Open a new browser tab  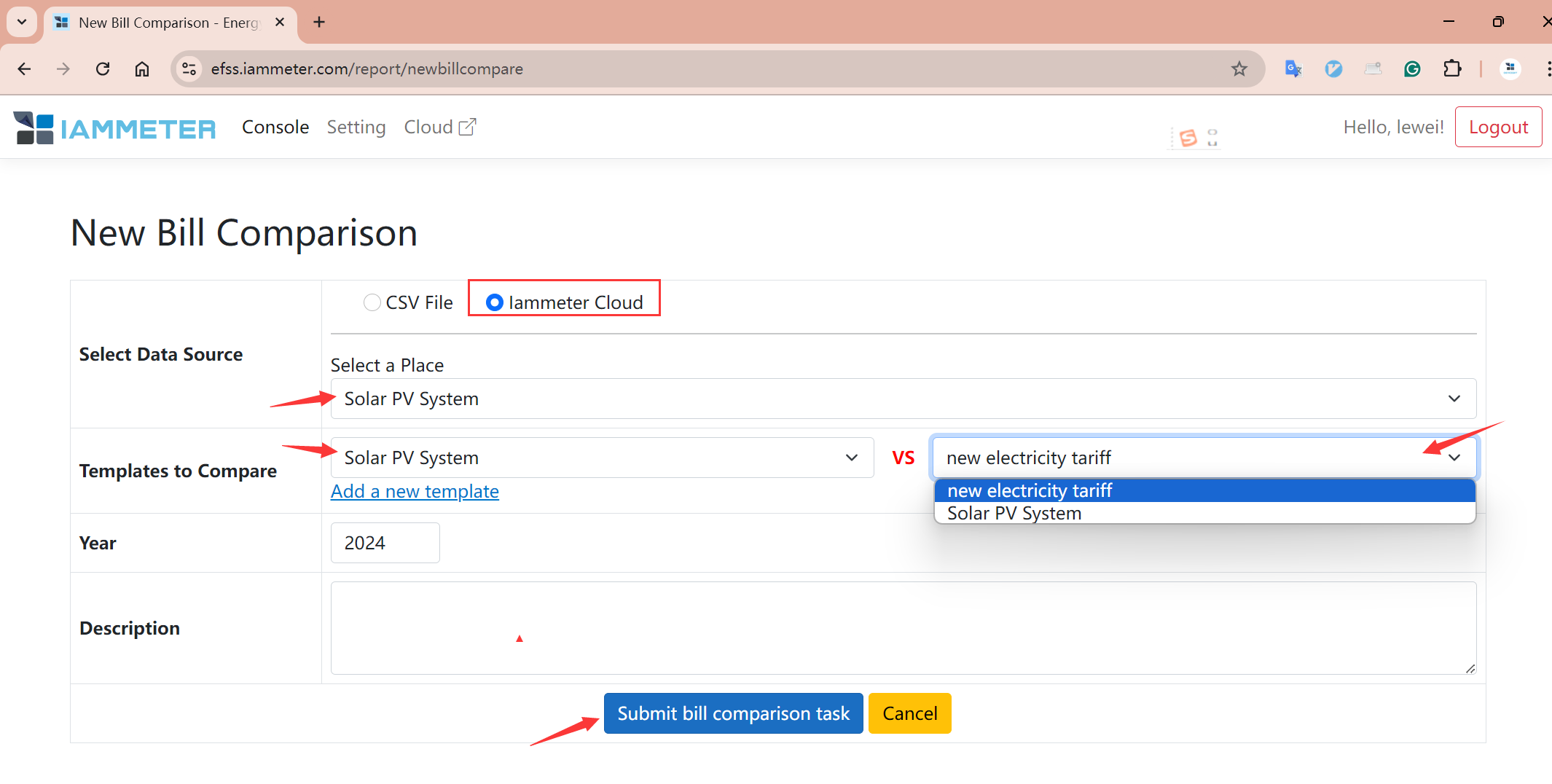[319, 22]
